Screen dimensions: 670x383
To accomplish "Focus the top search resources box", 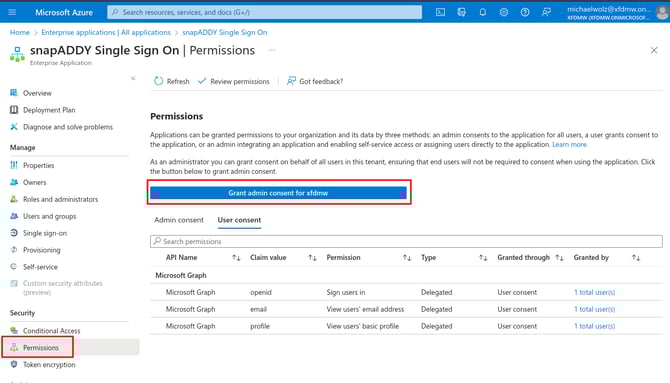I will pos(264,12).
